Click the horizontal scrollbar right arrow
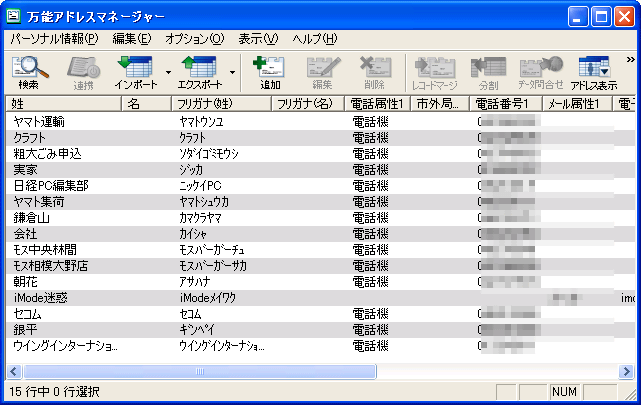The image size is (641, 405). pos(626,371)
